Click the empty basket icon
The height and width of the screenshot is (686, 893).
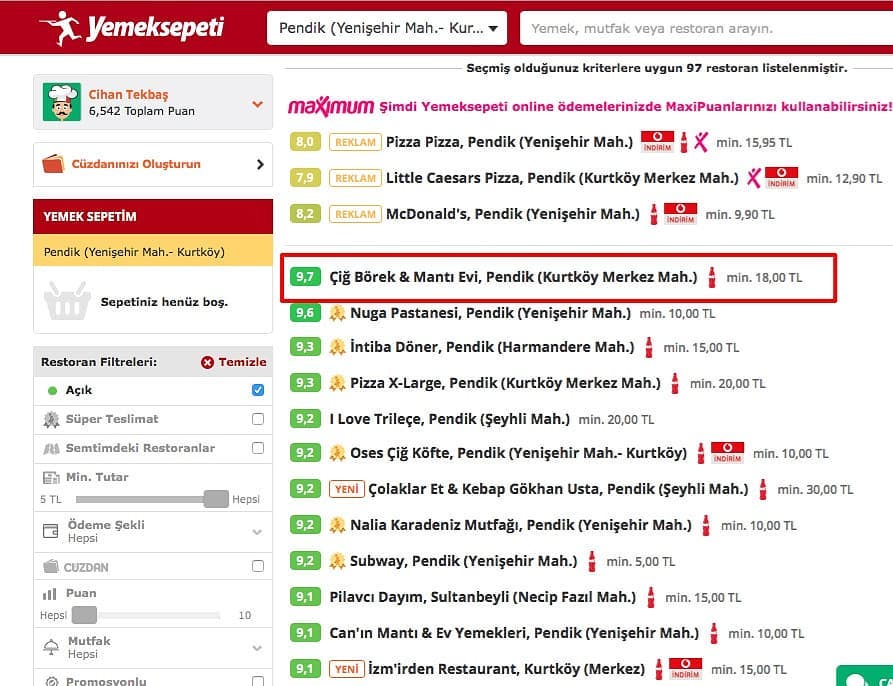pos(67,300)
